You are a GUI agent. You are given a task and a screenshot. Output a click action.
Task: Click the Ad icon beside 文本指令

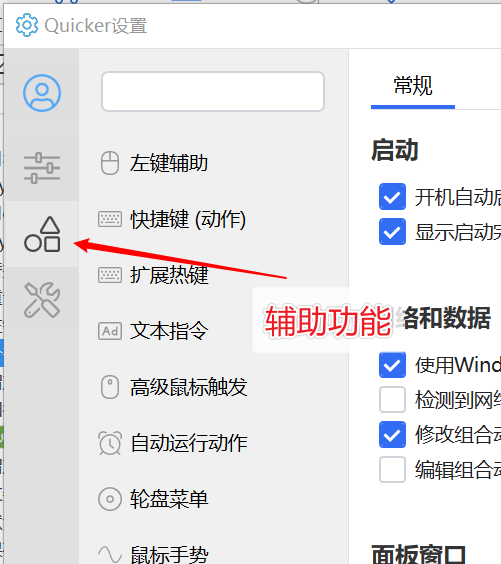tap(110, 331)
